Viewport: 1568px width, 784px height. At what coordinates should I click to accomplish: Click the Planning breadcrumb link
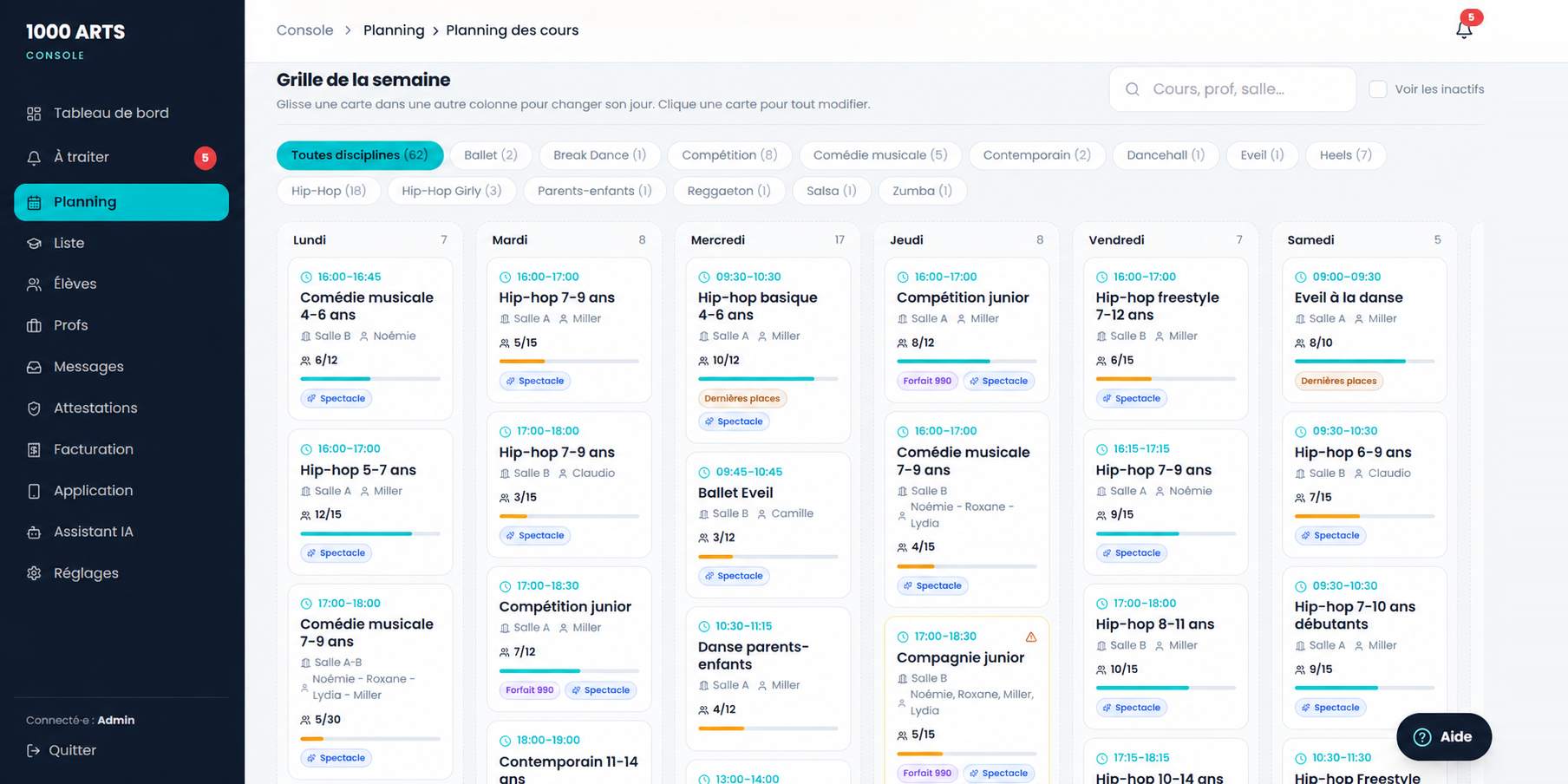point(394,30)
